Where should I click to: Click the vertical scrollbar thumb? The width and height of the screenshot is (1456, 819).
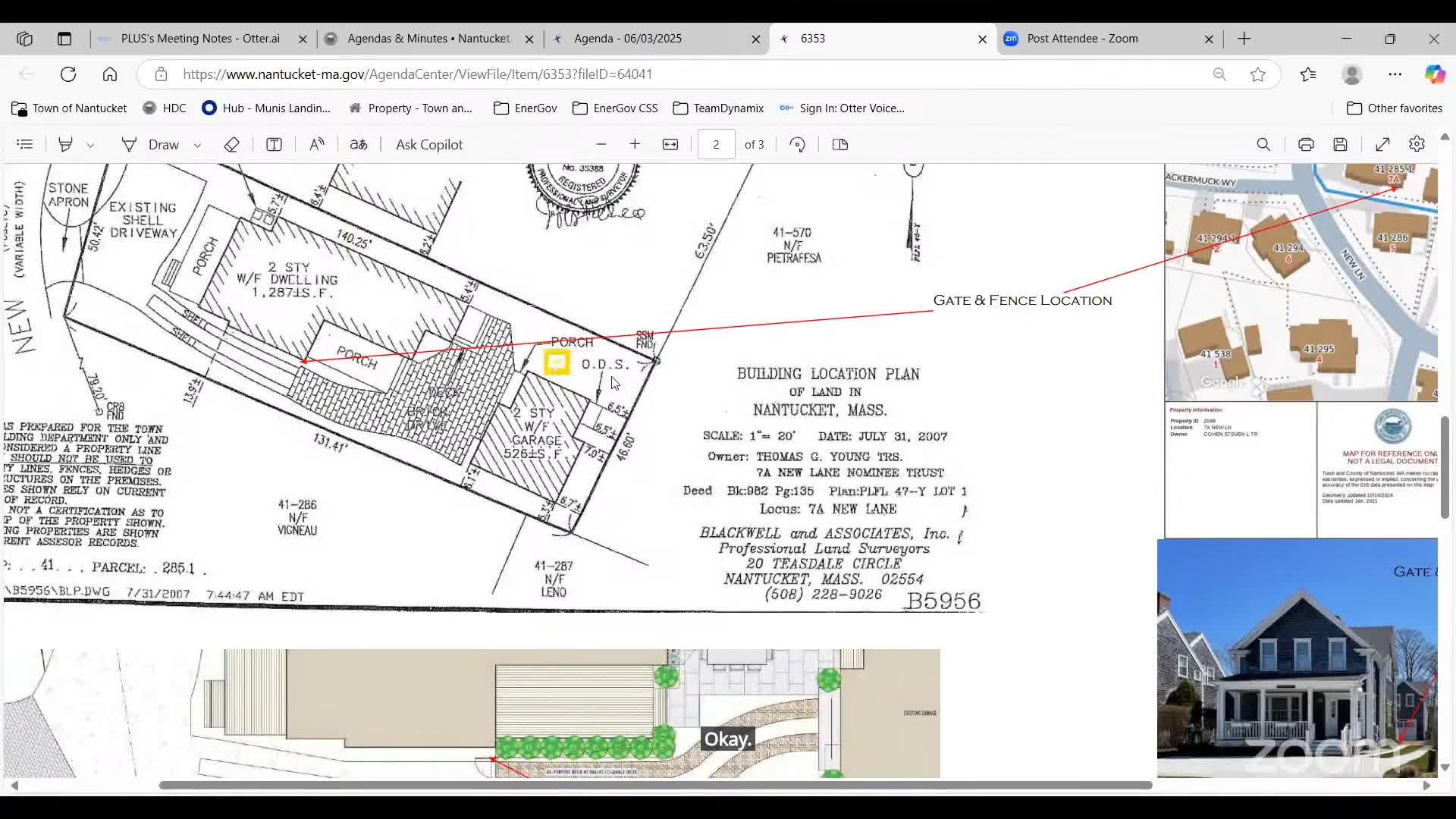[x=1445, y=467]
